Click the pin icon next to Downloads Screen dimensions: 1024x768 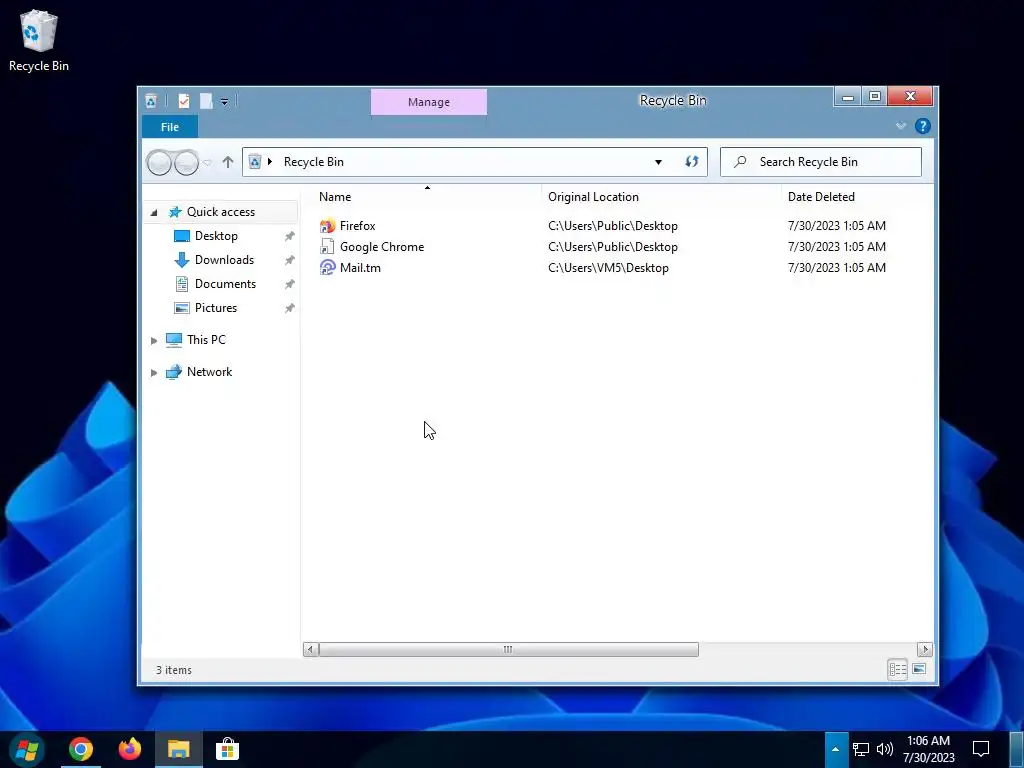(x=289, y=261)
